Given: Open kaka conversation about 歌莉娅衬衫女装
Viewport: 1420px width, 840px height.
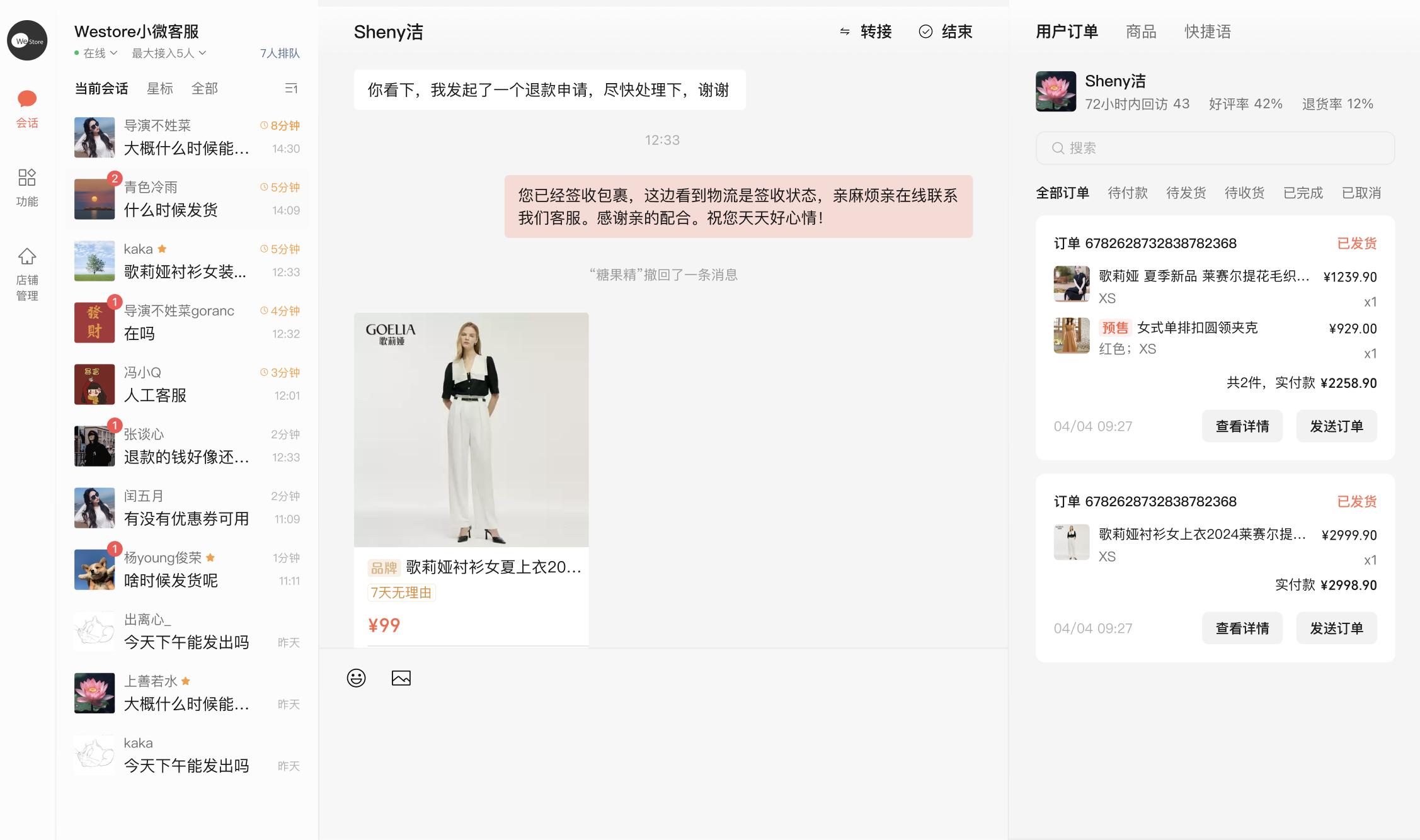Looking at the screenshot, I should [187, 261].
